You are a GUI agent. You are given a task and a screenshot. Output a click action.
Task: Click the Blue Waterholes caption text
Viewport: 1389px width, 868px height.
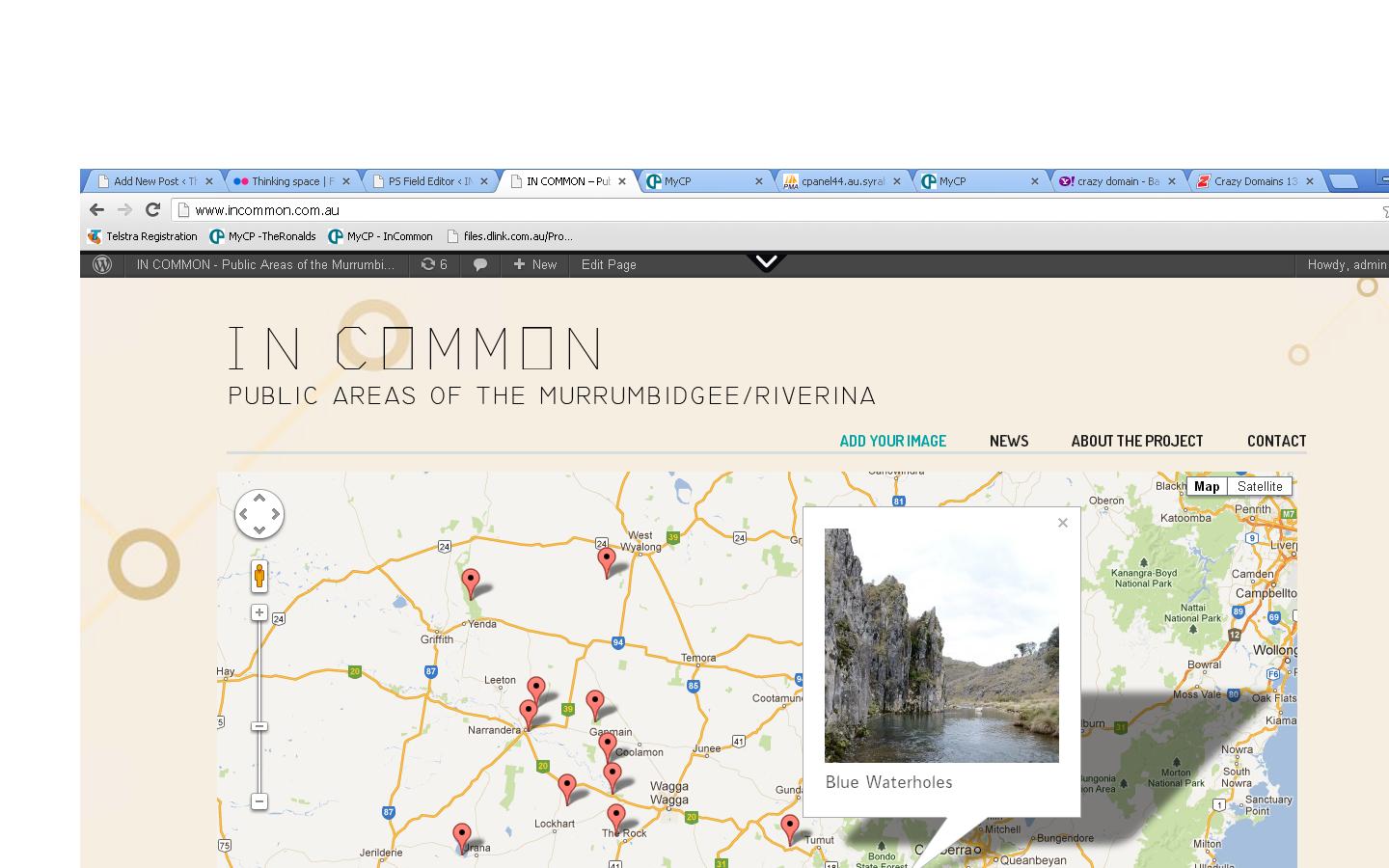[x=888, y=782]
